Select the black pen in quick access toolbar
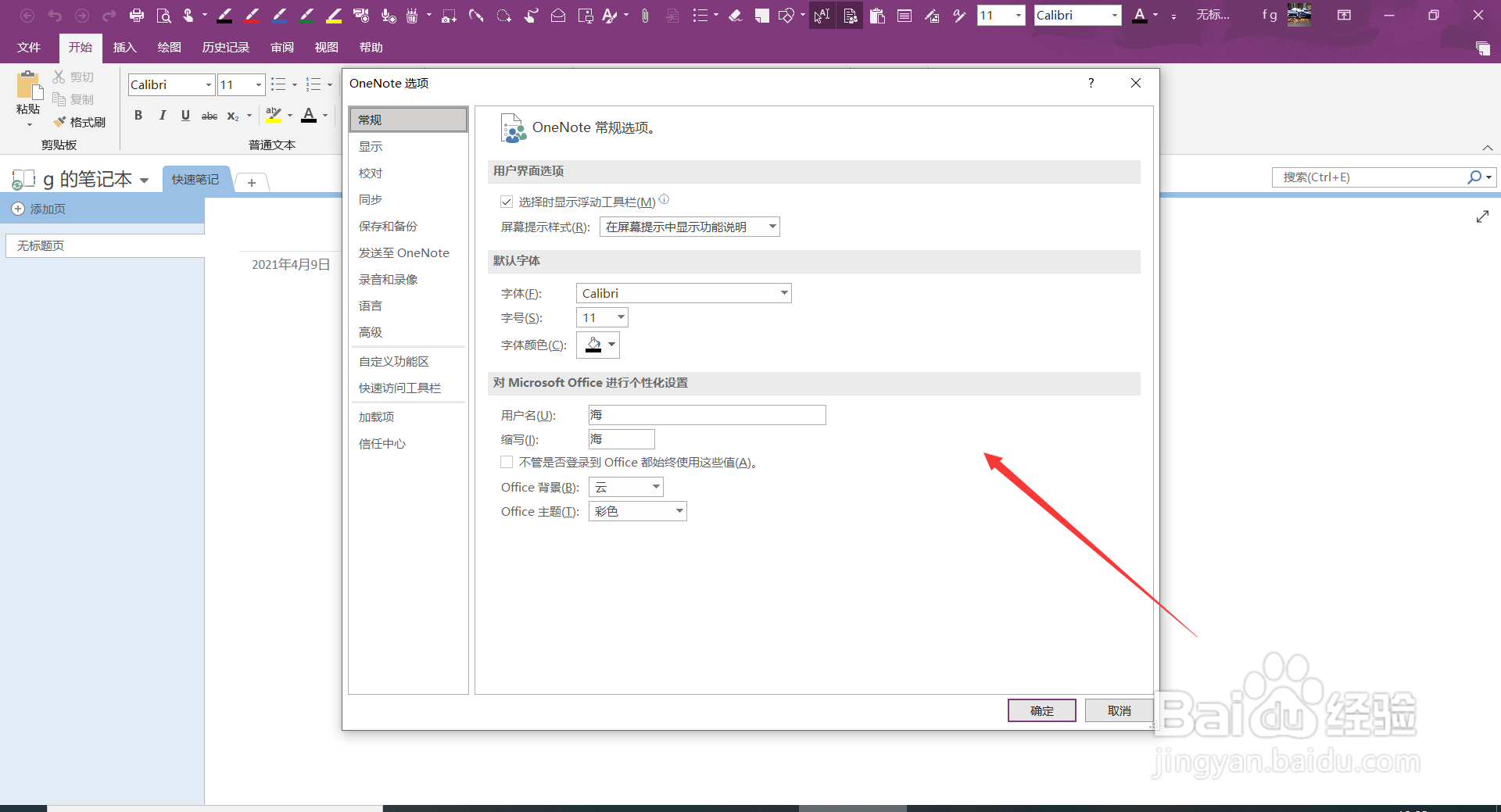Screen dimensions: 1501x812 coord(224,15)
